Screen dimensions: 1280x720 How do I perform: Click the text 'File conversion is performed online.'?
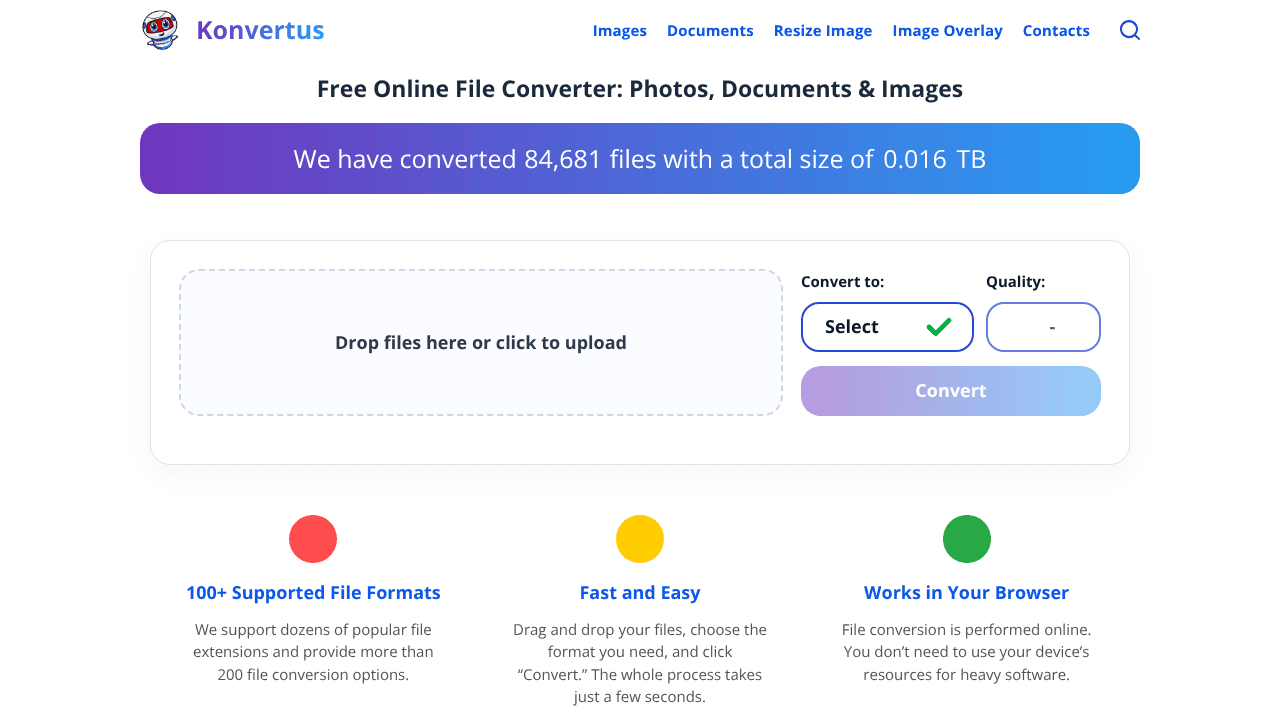click(x=967, y=630)
